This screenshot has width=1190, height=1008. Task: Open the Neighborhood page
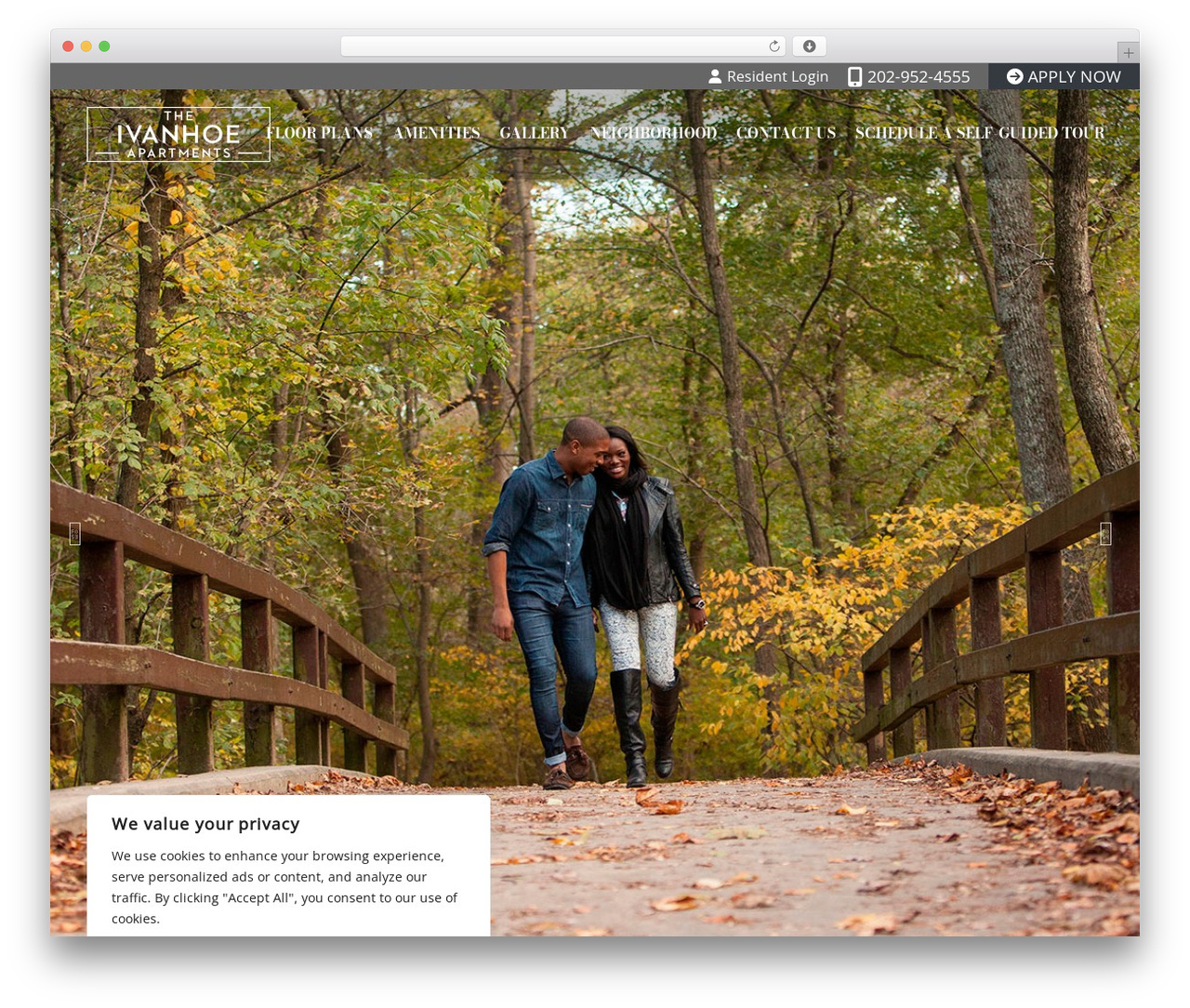[654, 133]
